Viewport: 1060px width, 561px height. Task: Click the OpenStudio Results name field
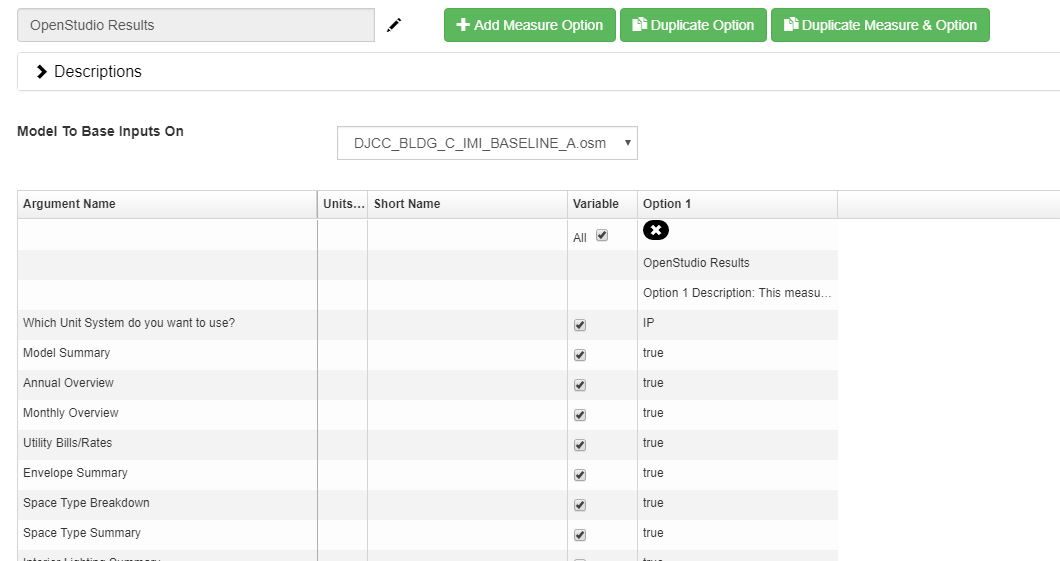coord(196,25)
